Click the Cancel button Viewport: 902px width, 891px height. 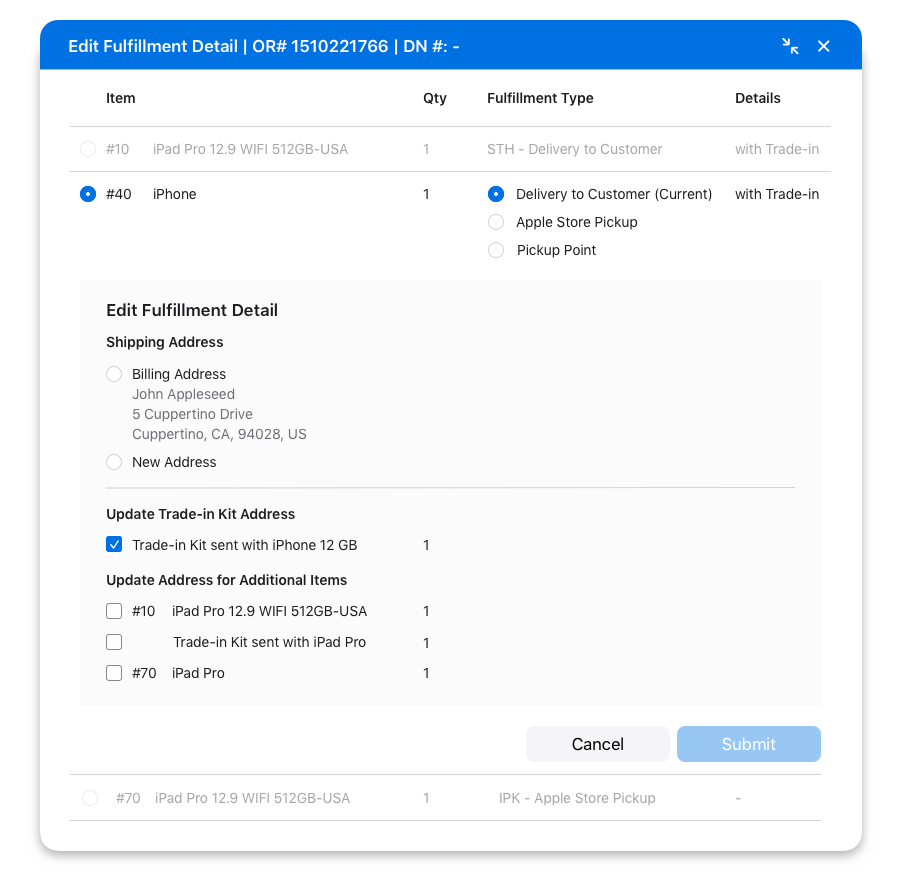(598, 744)
